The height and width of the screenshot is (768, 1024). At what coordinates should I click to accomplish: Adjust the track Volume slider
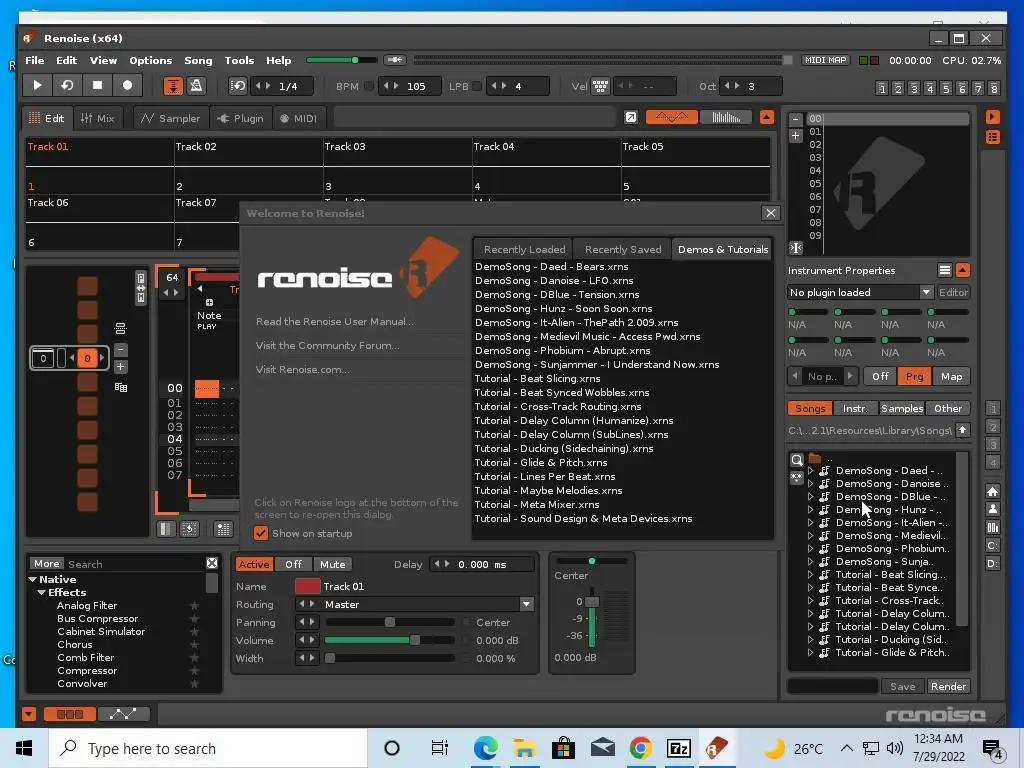tap(389, 641)
